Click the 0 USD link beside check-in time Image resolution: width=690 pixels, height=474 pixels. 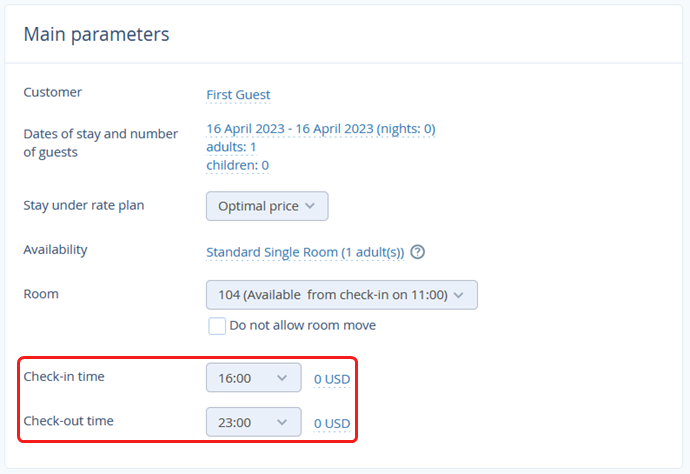(x=332, y=379)
